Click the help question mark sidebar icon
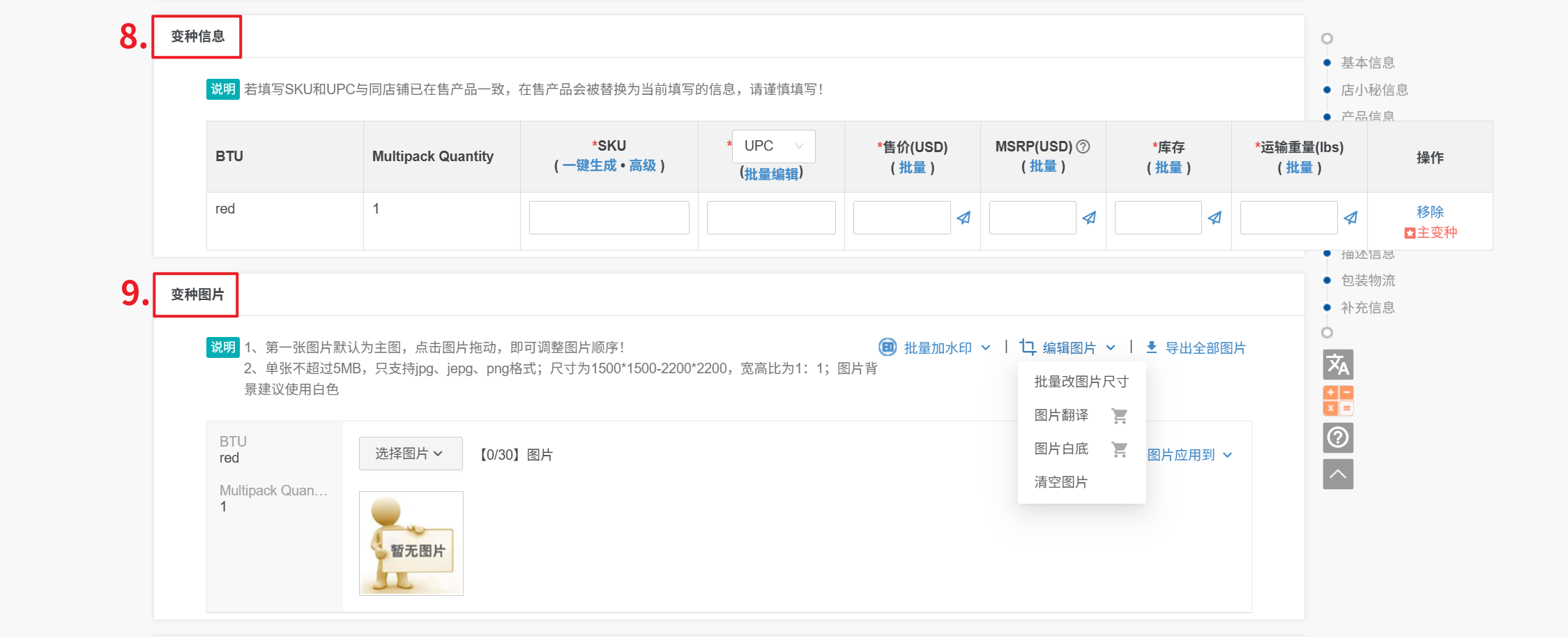The width and height of the screenshot is (1568, 637). tap(1337, 437)
